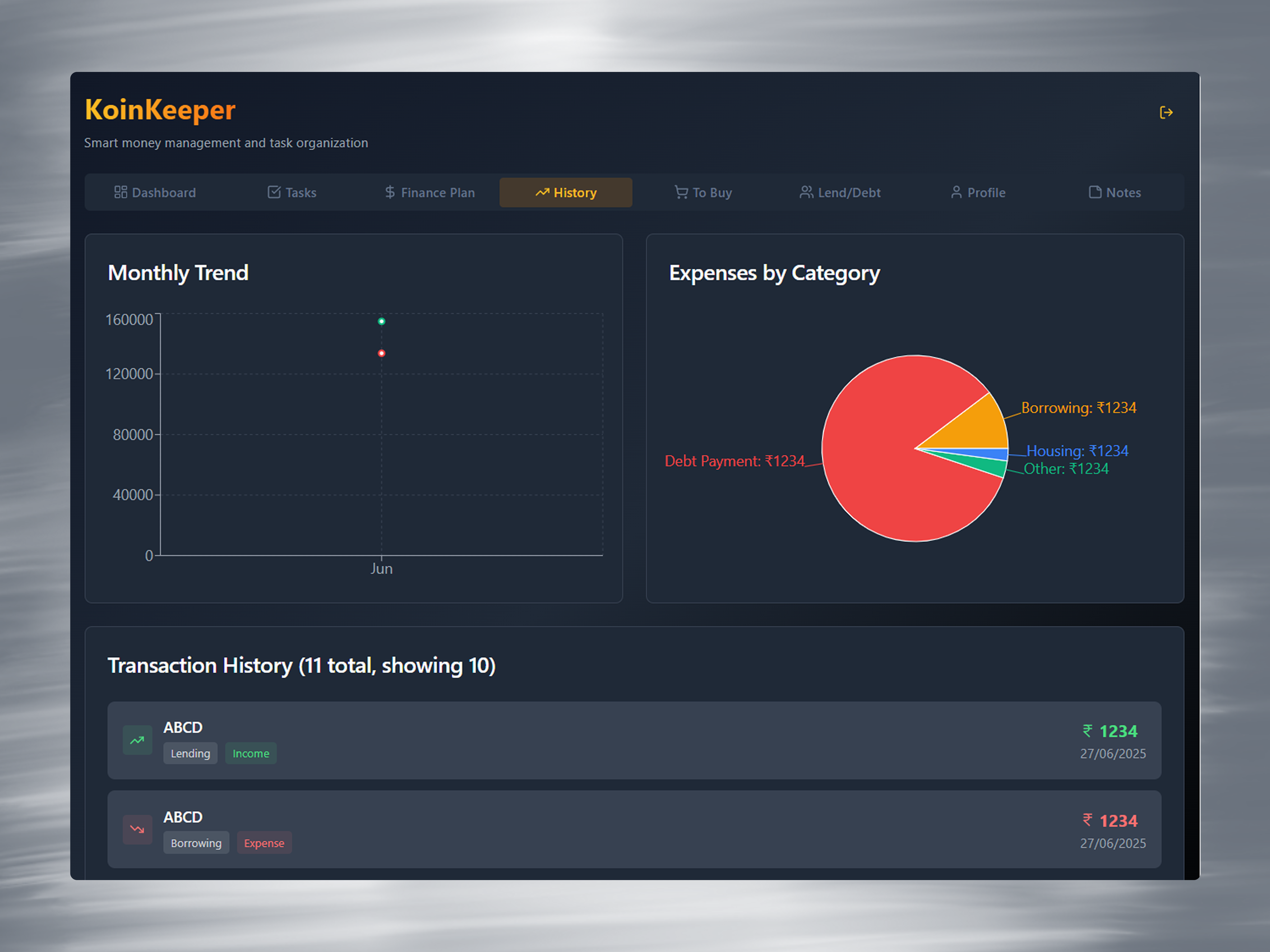Switch to the History tab
Image resolution: width=1270 pixels, height=952 pixels.
(566, 193)
